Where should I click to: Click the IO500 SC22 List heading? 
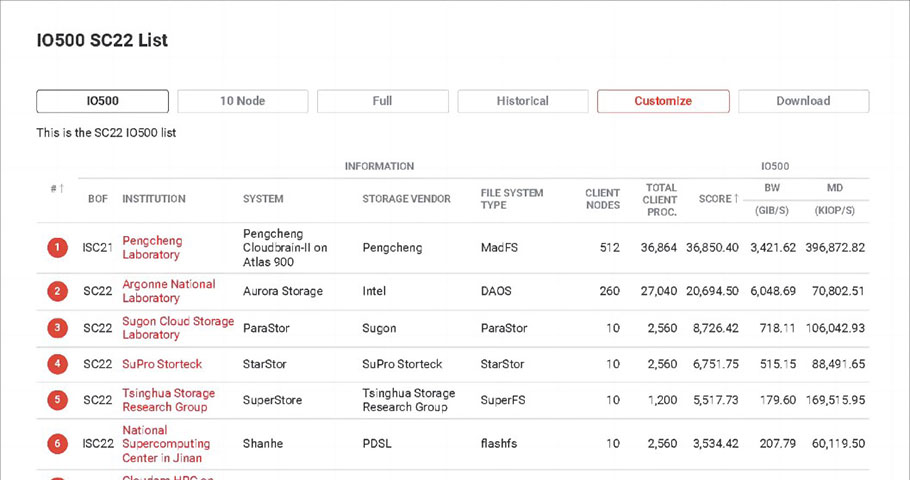102,40
